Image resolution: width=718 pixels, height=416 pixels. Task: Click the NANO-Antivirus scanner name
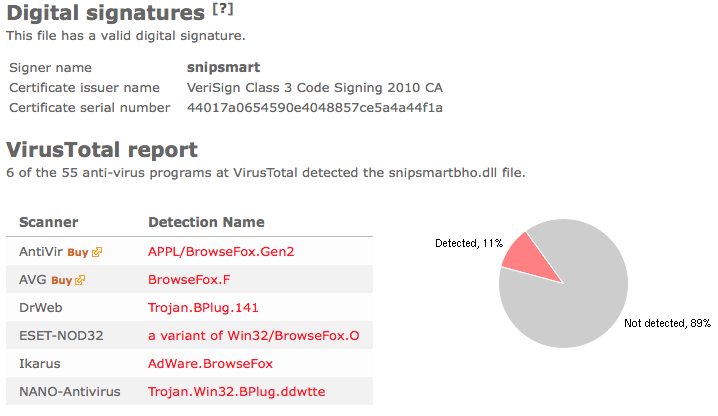pos(70,392)
